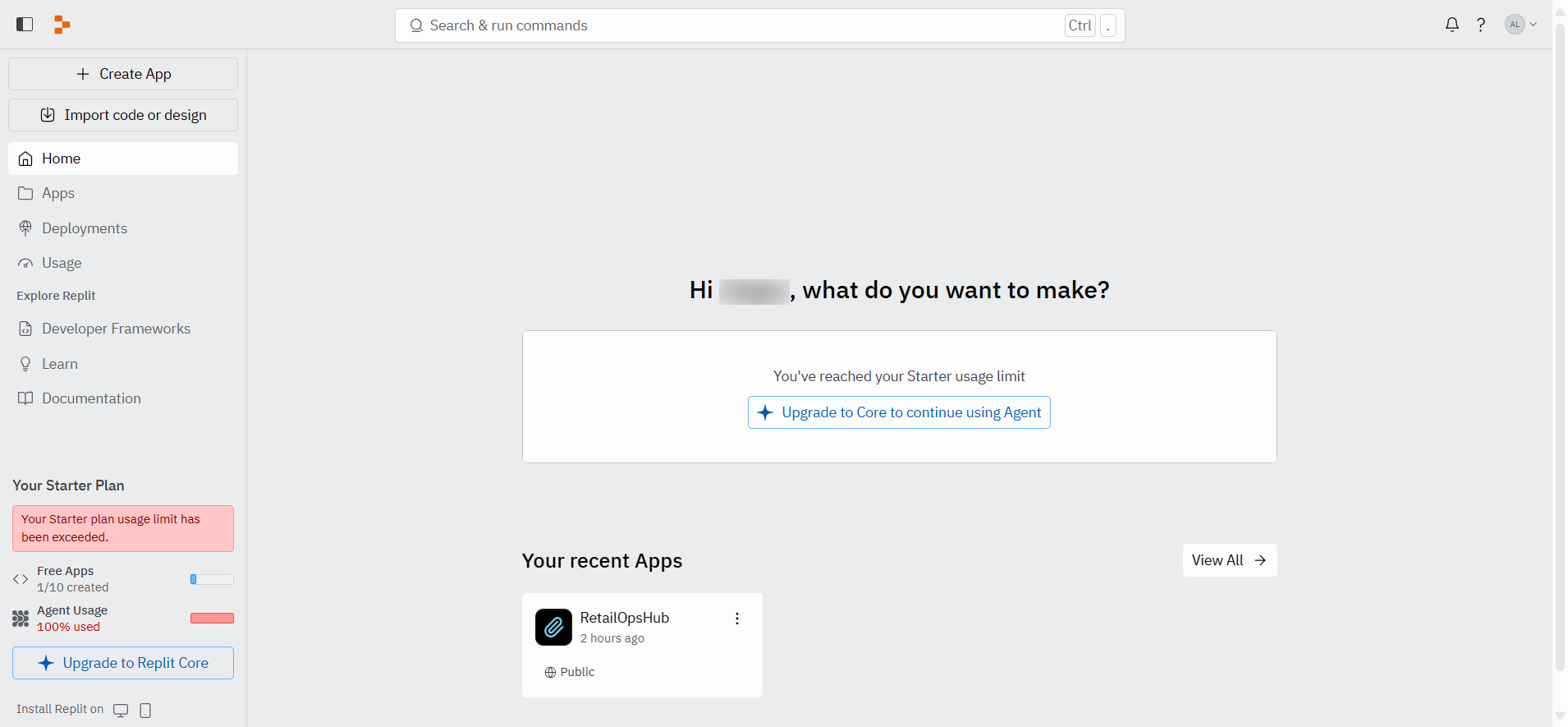Click Upgrade to Core to continue using Agent

tap(899, 412)
